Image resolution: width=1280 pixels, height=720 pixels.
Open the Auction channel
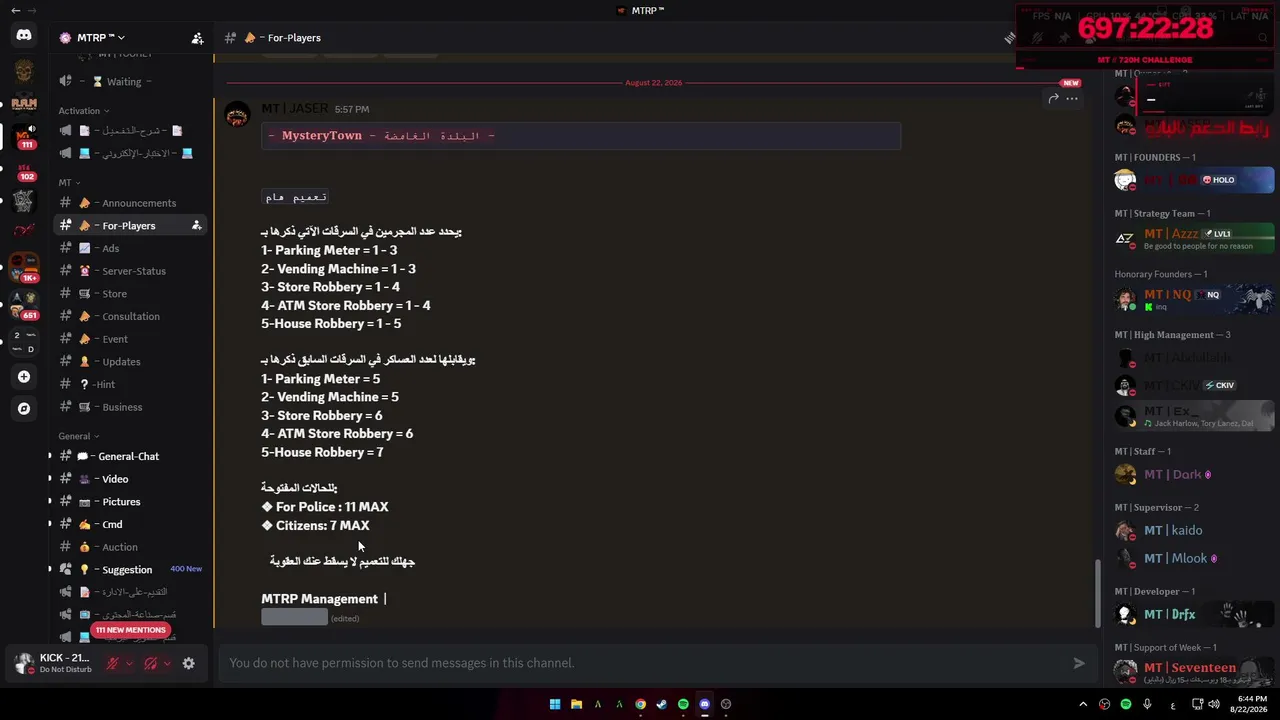[131, 547]
